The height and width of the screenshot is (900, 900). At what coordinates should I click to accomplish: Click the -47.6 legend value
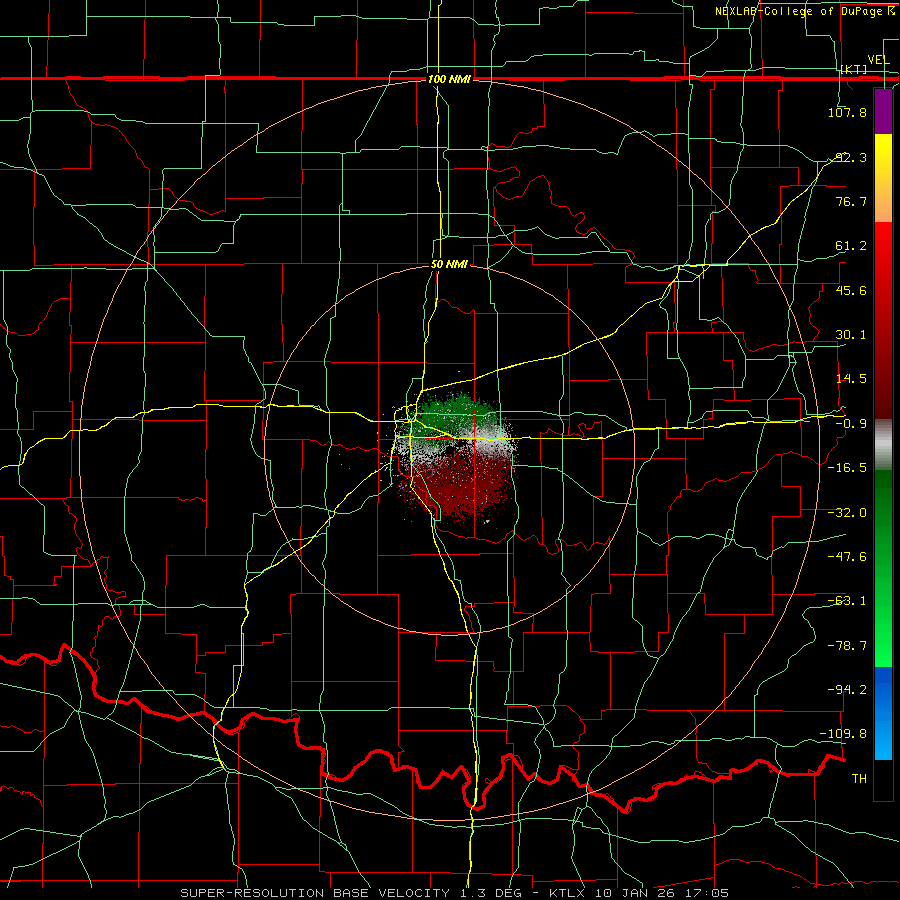[847, 557]
